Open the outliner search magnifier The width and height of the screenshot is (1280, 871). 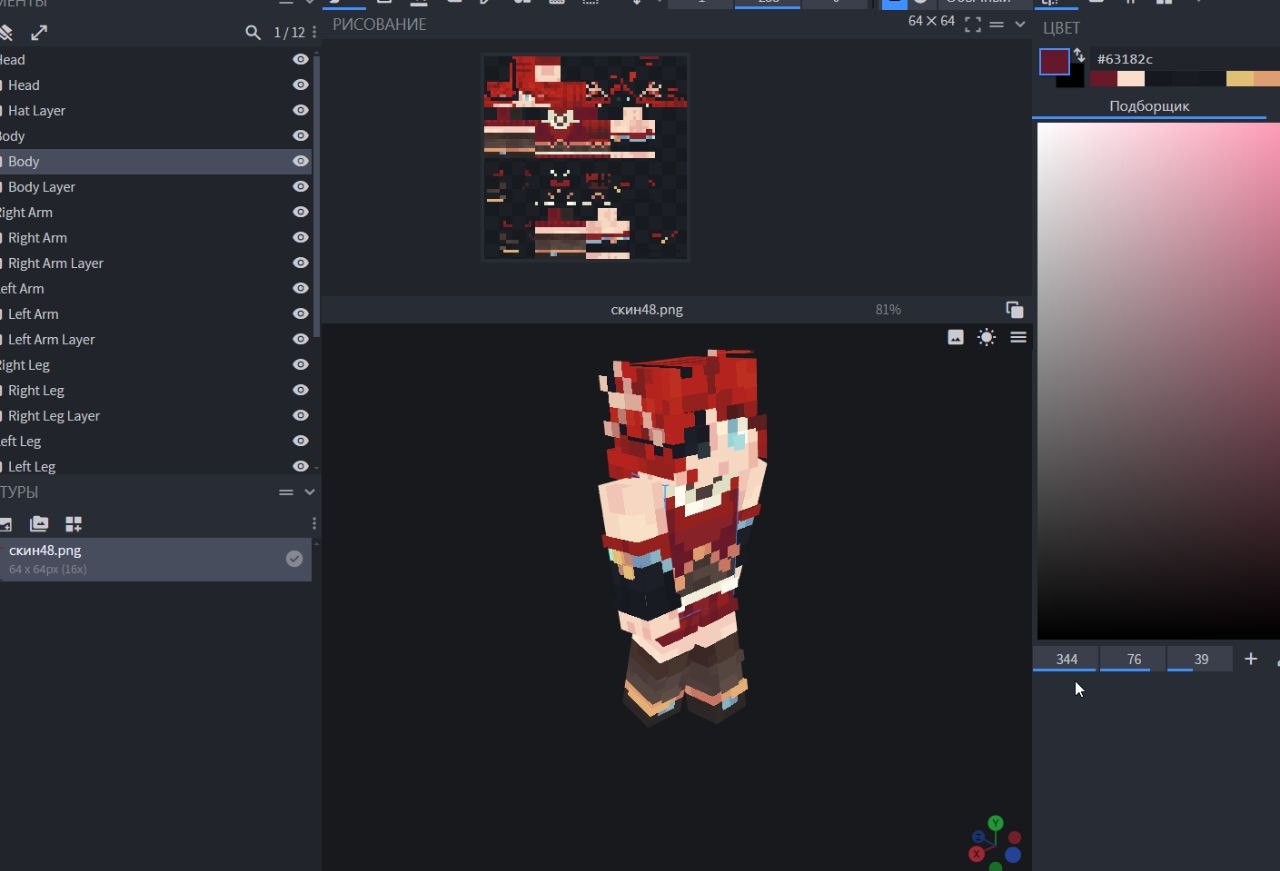(253, 33)
